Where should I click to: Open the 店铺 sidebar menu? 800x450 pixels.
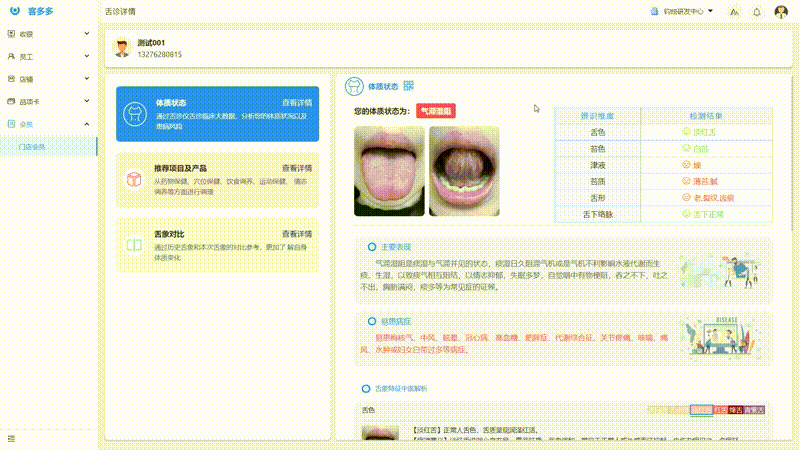(48, 79)
